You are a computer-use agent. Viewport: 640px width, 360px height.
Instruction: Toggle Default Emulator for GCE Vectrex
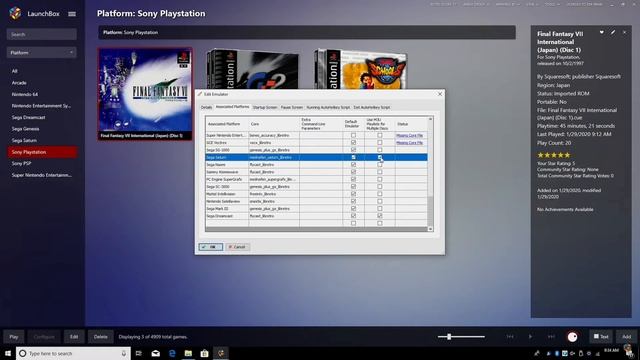[x=353, y=142]
